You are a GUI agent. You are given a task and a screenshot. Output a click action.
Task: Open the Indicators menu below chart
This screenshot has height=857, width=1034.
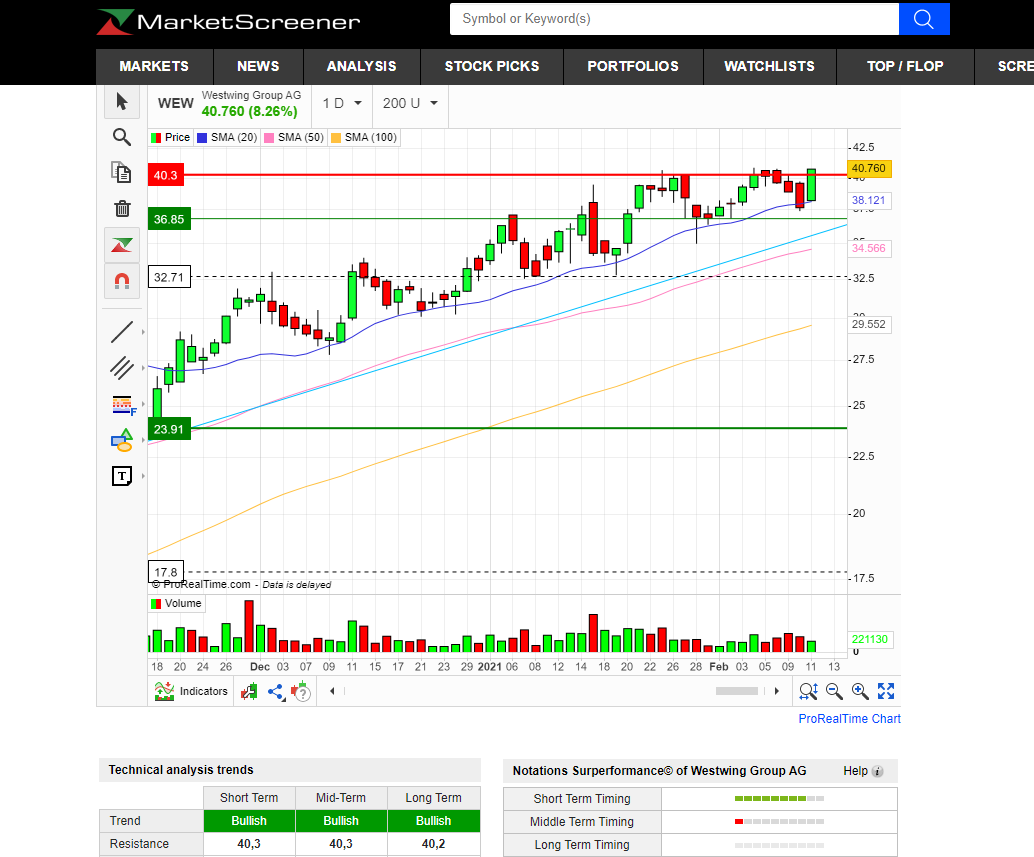(x=192, y=691)
